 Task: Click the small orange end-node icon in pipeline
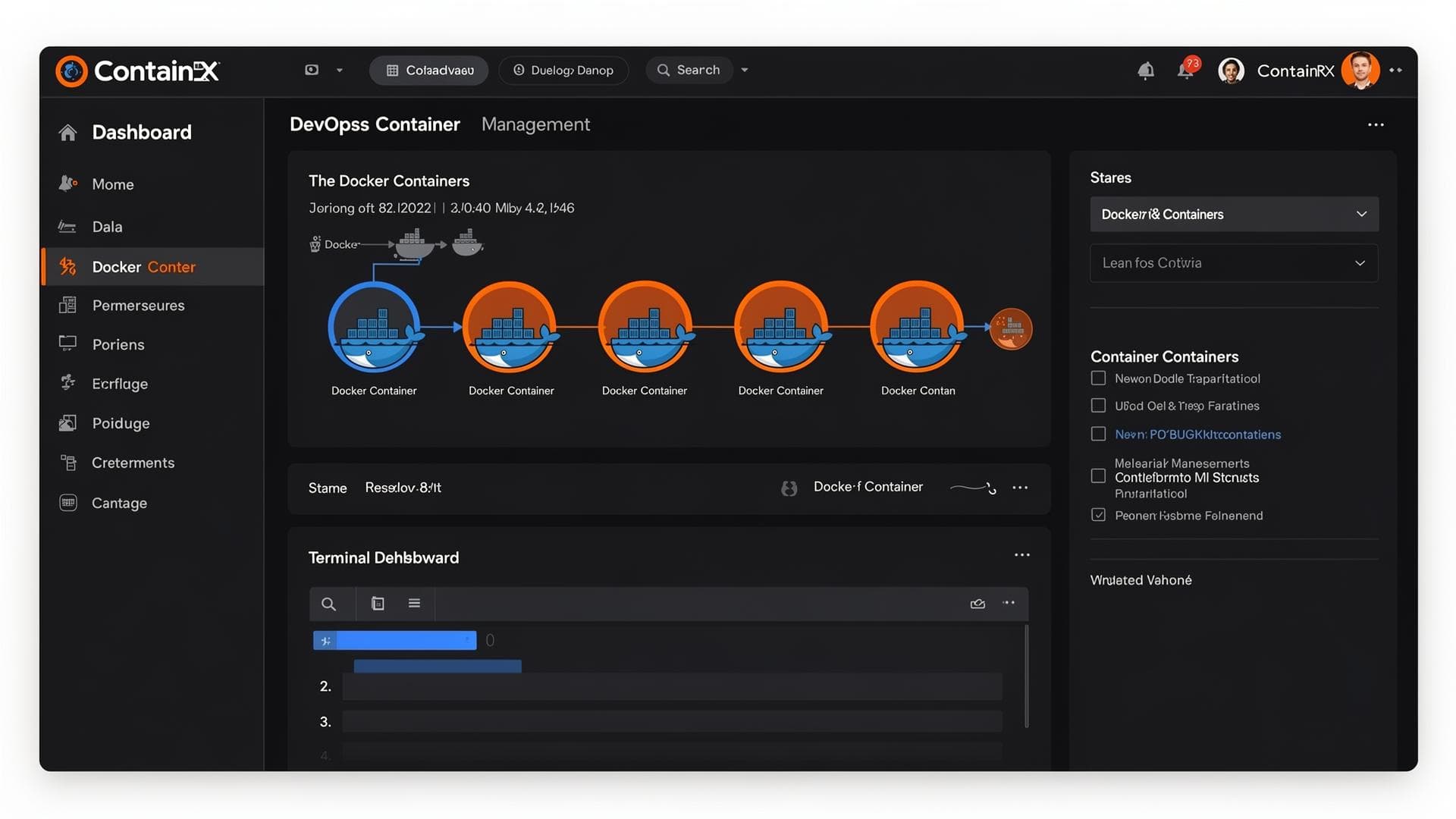tap(1011, 329)
